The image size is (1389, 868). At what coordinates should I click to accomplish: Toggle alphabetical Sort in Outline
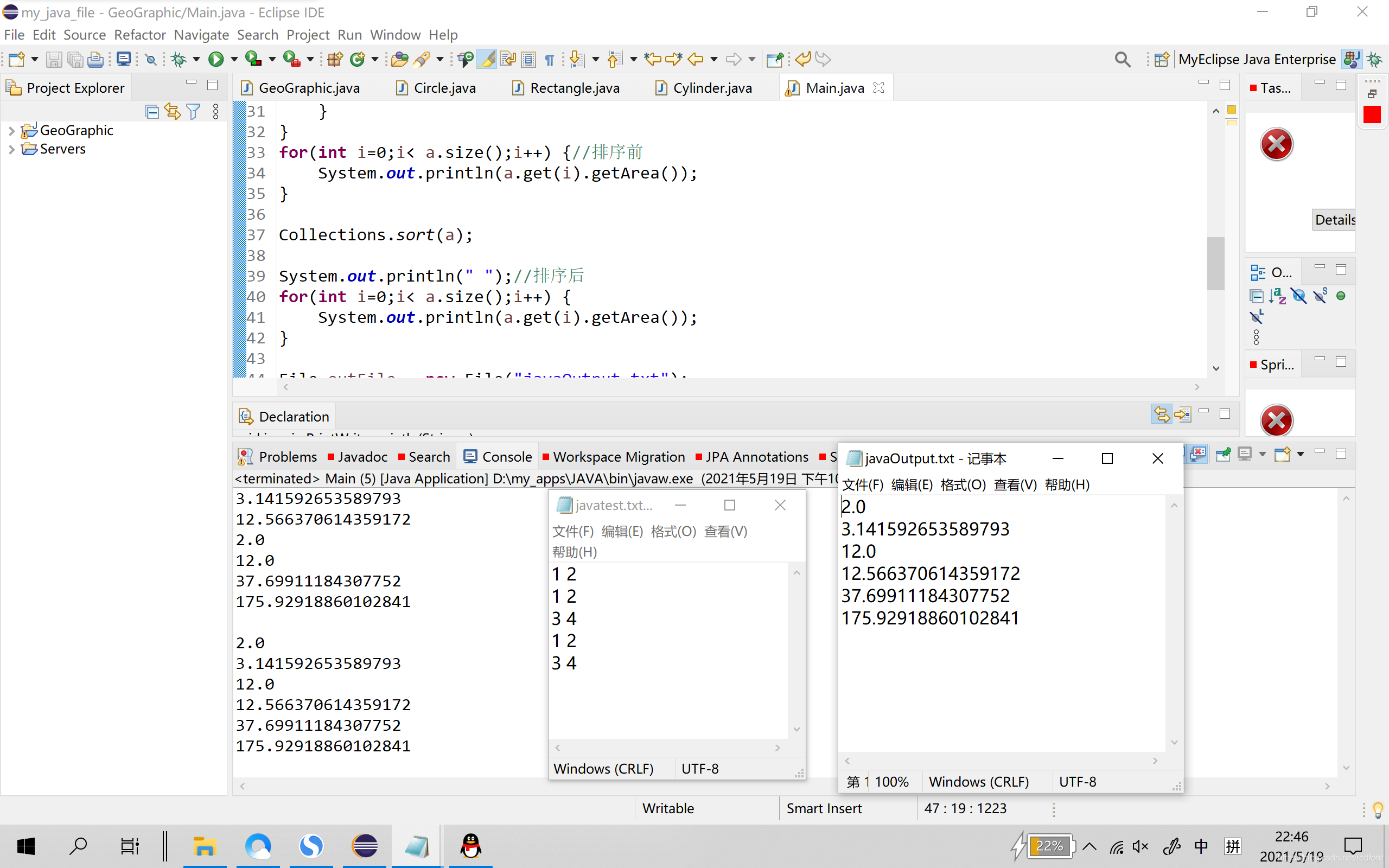tap(1278, 296)
